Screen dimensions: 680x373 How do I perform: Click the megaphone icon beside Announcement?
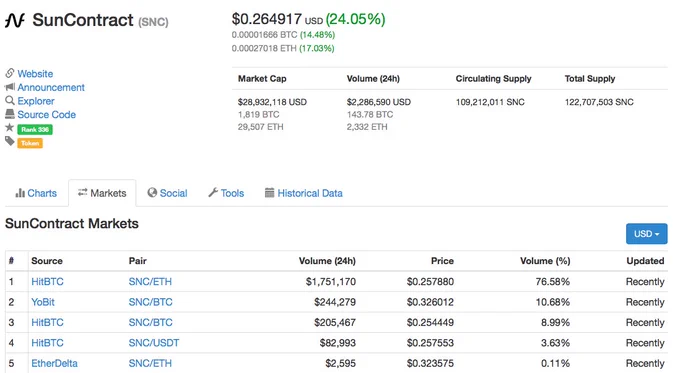pyautogui.click(x=10, y=87)
